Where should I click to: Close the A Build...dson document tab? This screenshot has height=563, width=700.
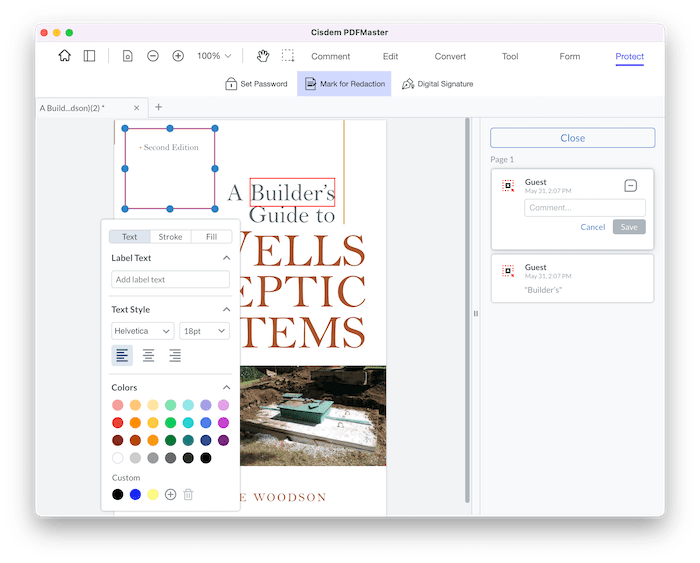137,108
